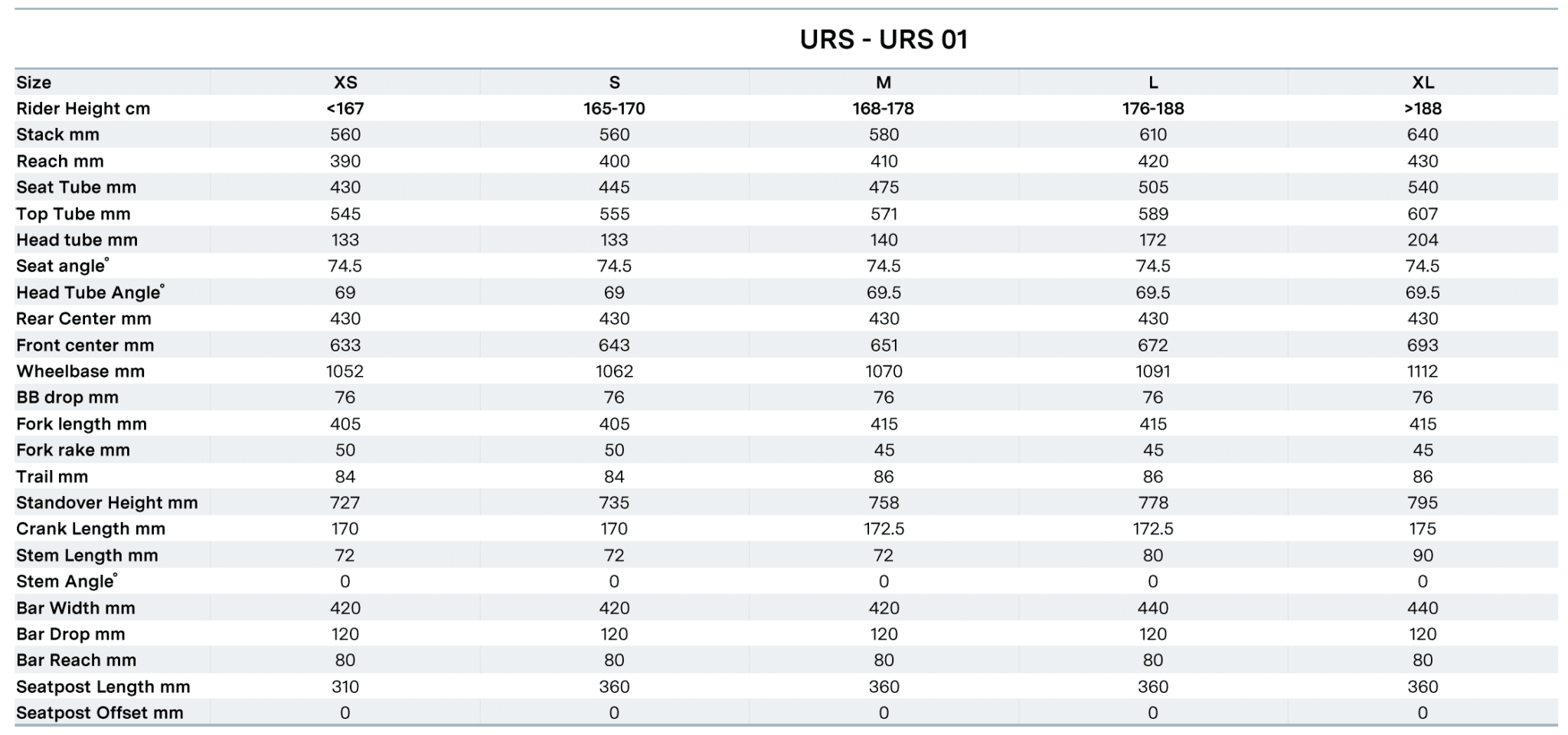Click the Head tube value 204
Viewport: 1568px width, 735px height.
pyautogui.click(x=1423, y=240)
